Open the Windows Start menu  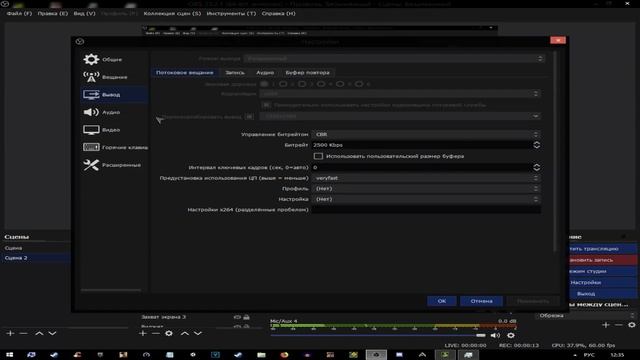pos(9,355)
